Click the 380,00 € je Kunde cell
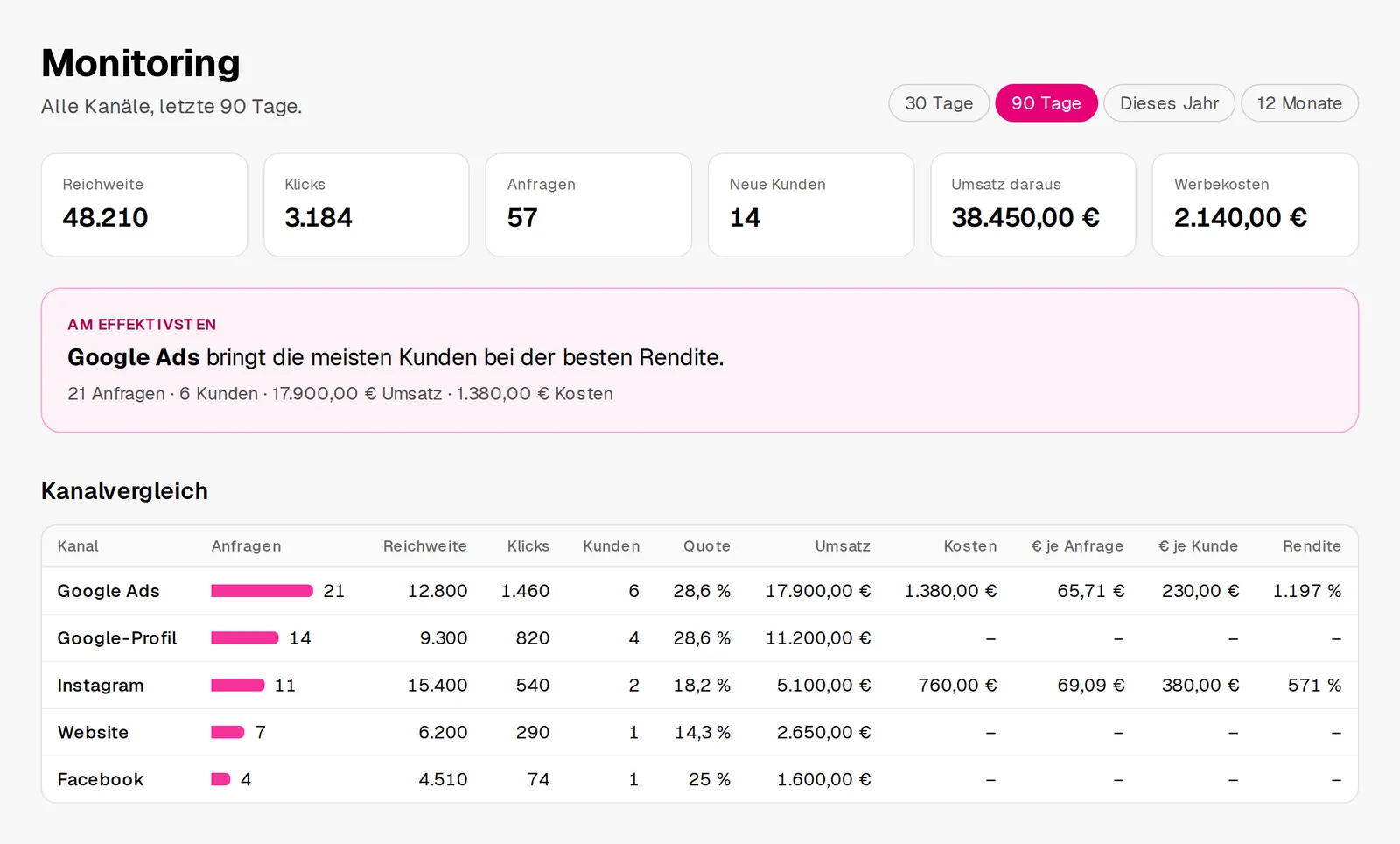The height and width of the screenshot is (844, 1400). (1200, 686)
